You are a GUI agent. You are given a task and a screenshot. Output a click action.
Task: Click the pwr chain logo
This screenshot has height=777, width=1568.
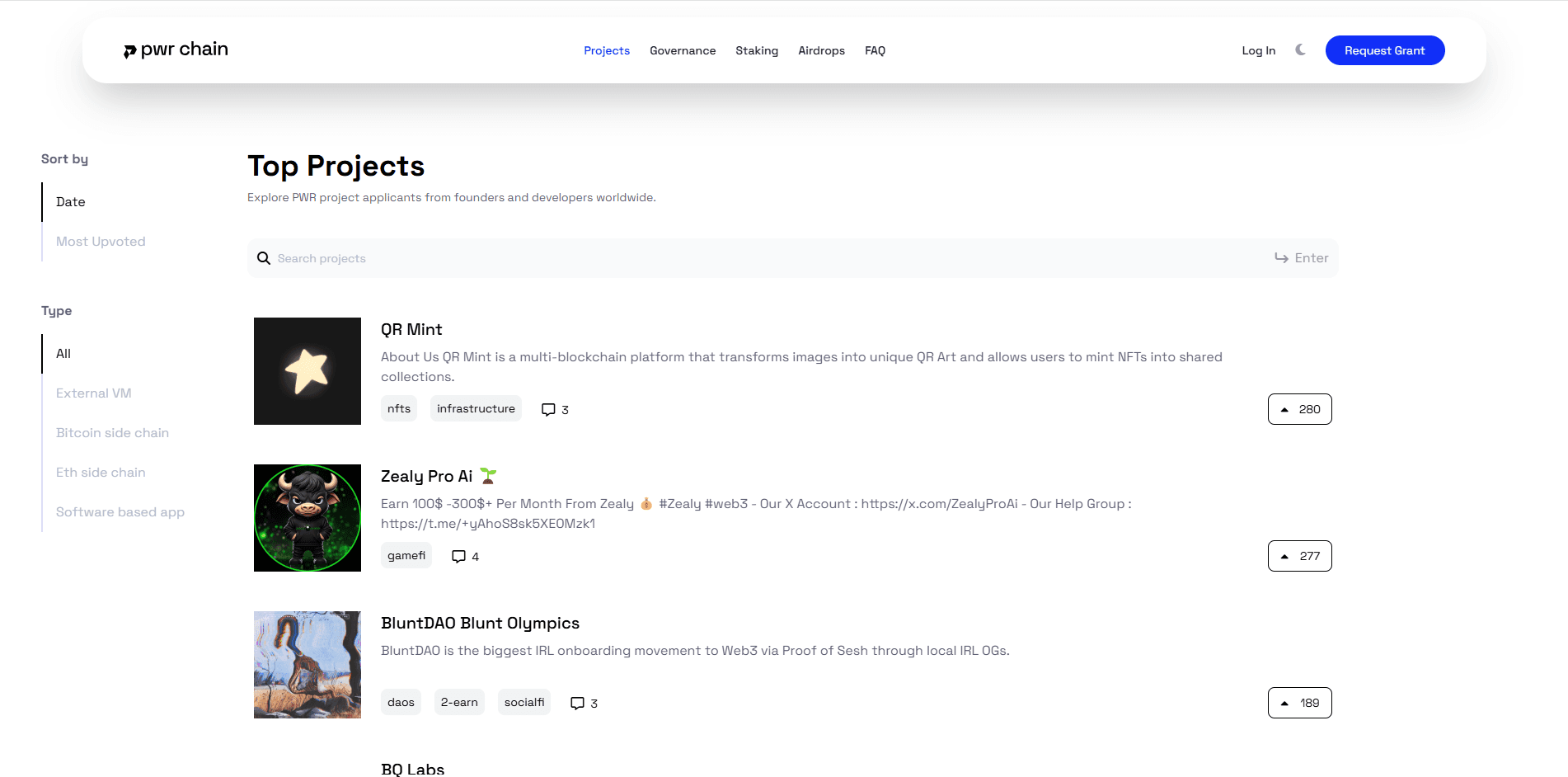(175, 49)
